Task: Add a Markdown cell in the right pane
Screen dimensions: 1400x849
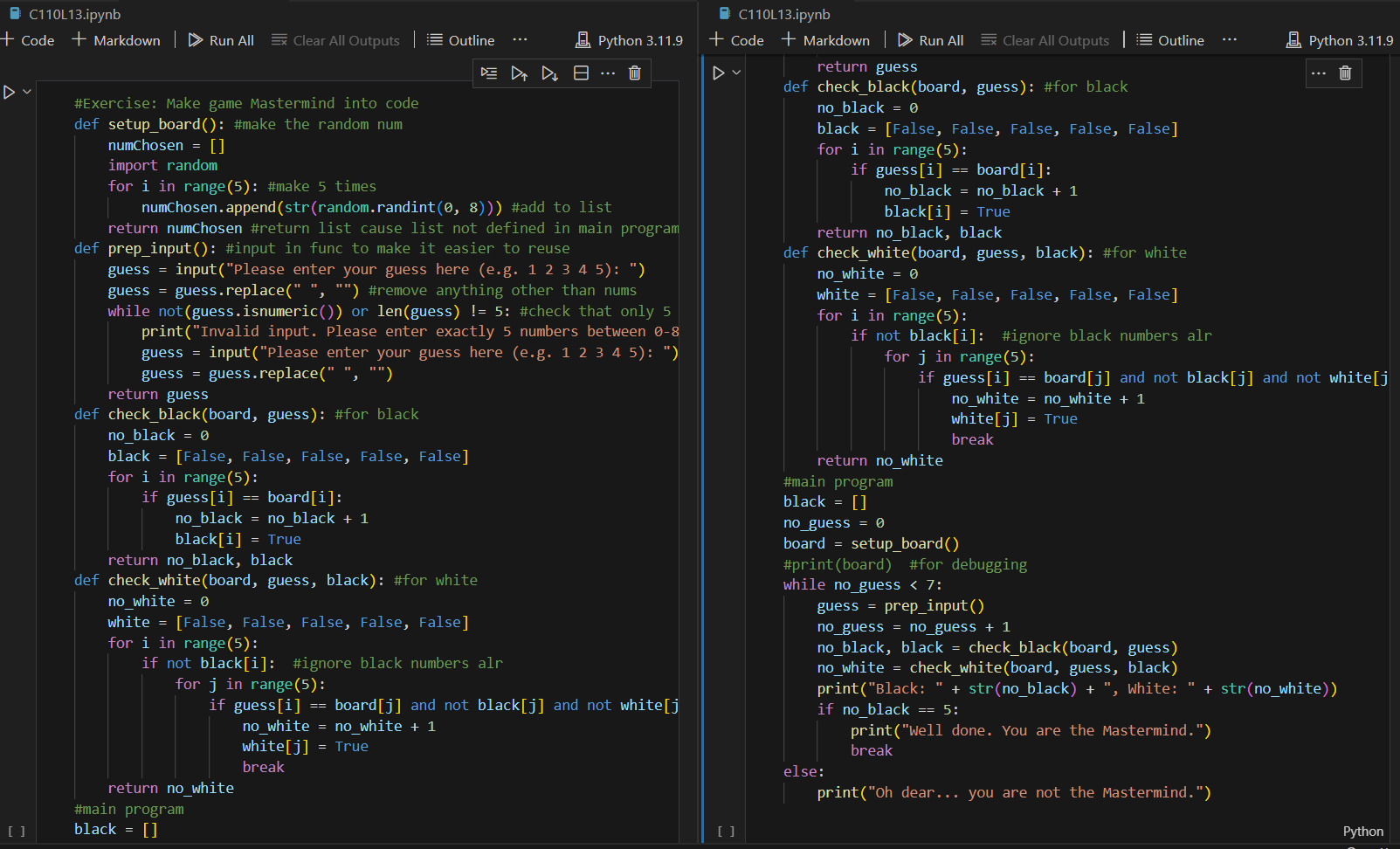Action: click(825, 40)
